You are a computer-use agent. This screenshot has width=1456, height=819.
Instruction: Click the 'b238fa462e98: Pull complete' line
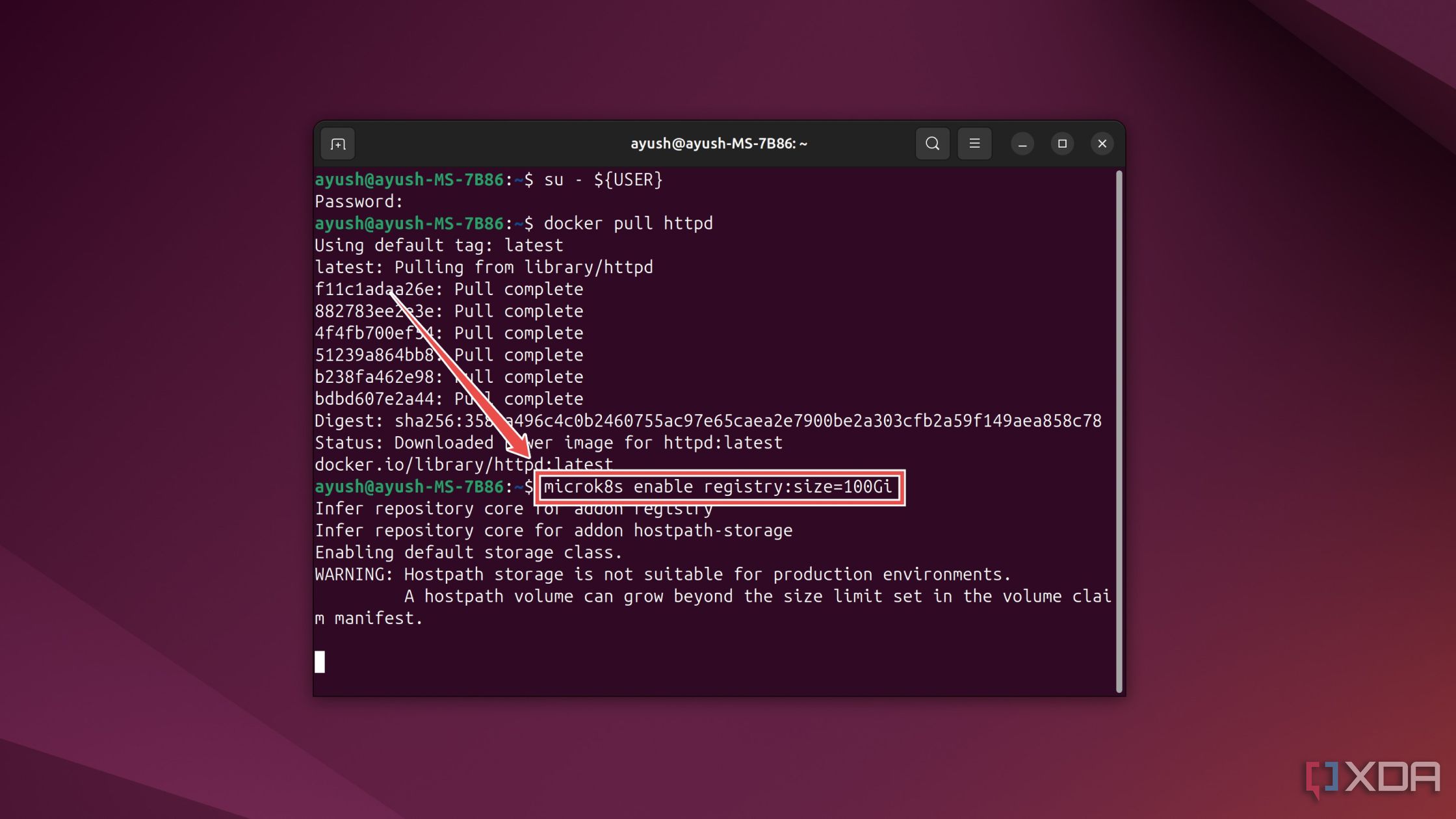coord(448,377)
